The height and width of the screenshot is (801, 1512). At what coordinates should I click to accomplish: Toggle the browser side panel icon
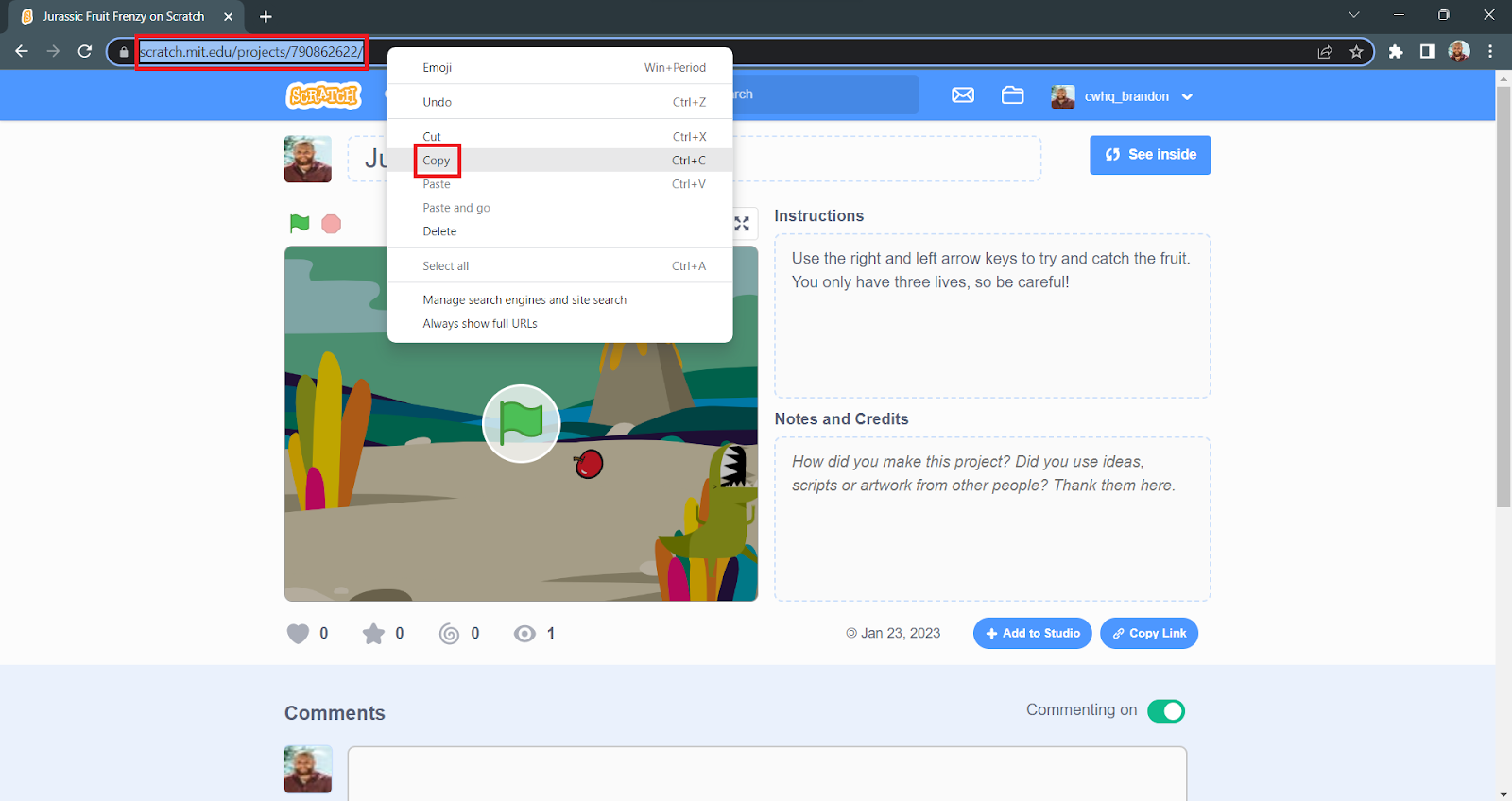(x=1427, y=52)
